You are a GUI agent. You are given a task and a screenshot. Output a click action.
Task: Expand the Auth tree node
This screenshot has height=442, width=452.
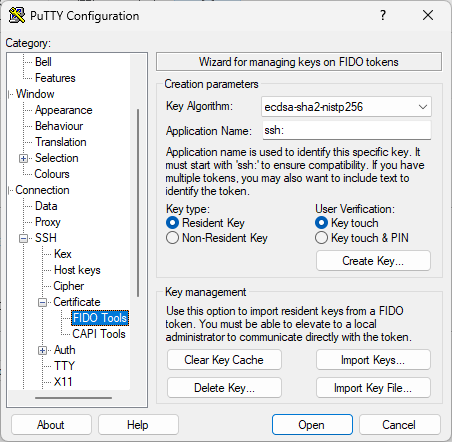42,350
